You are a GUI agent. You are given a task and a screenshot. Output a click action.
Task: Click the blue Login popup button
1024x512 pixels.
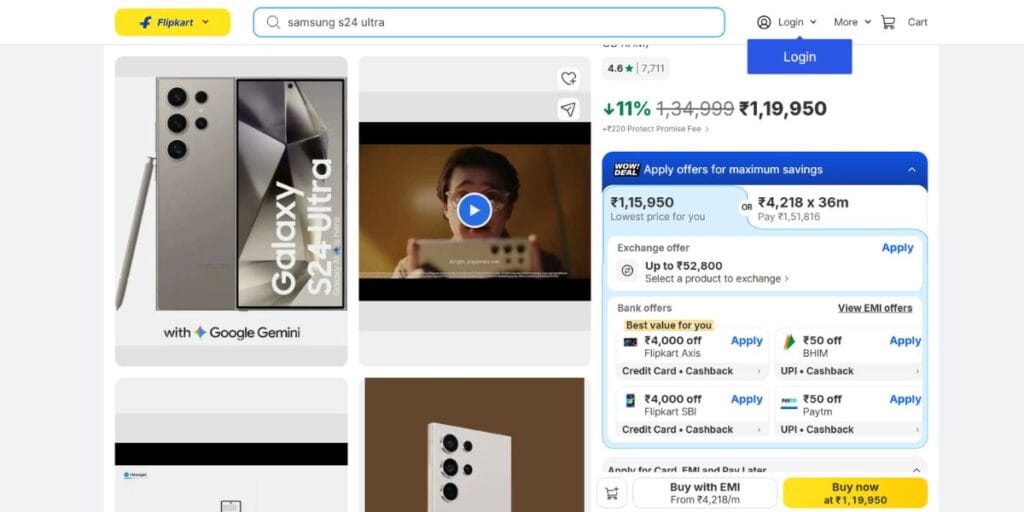click(799, 57)
